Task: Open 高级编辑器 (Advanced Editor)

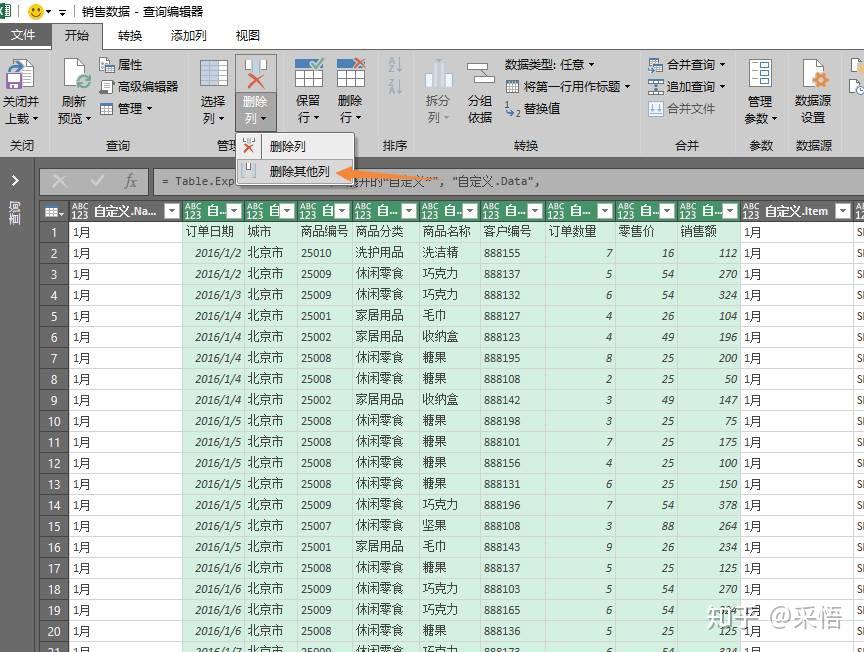Action: (x=139, y=87)
